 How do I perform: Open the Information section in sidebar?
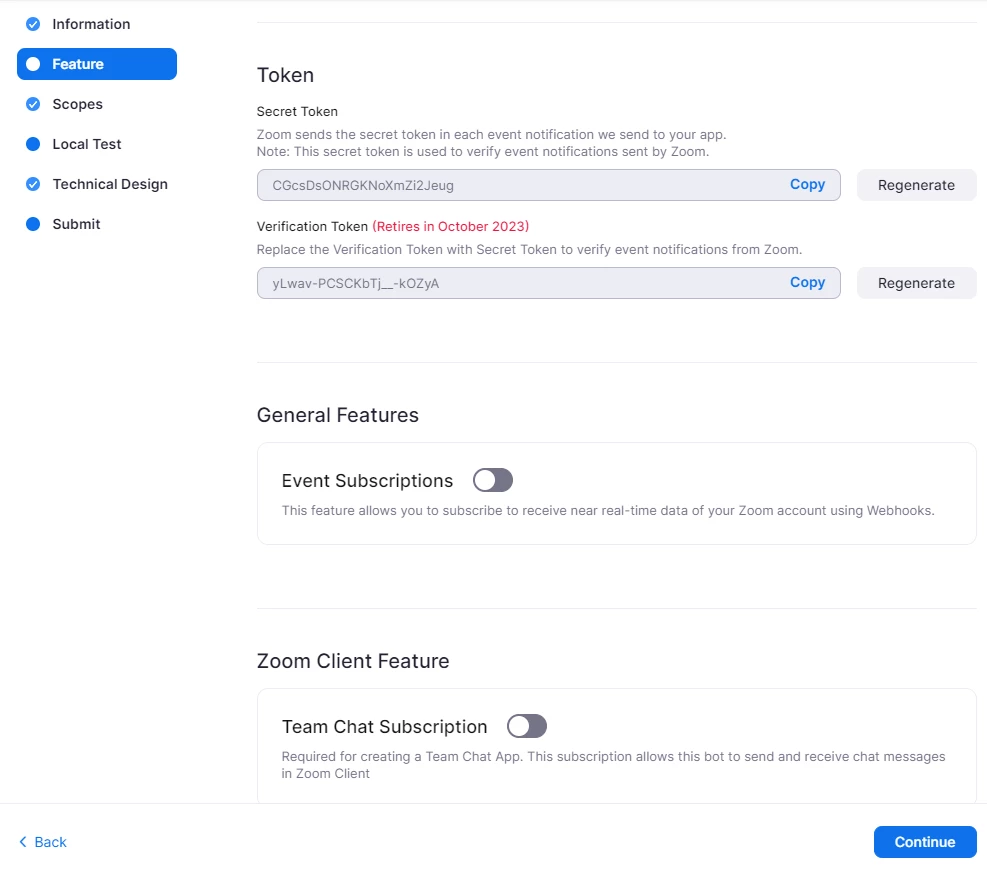91,24
